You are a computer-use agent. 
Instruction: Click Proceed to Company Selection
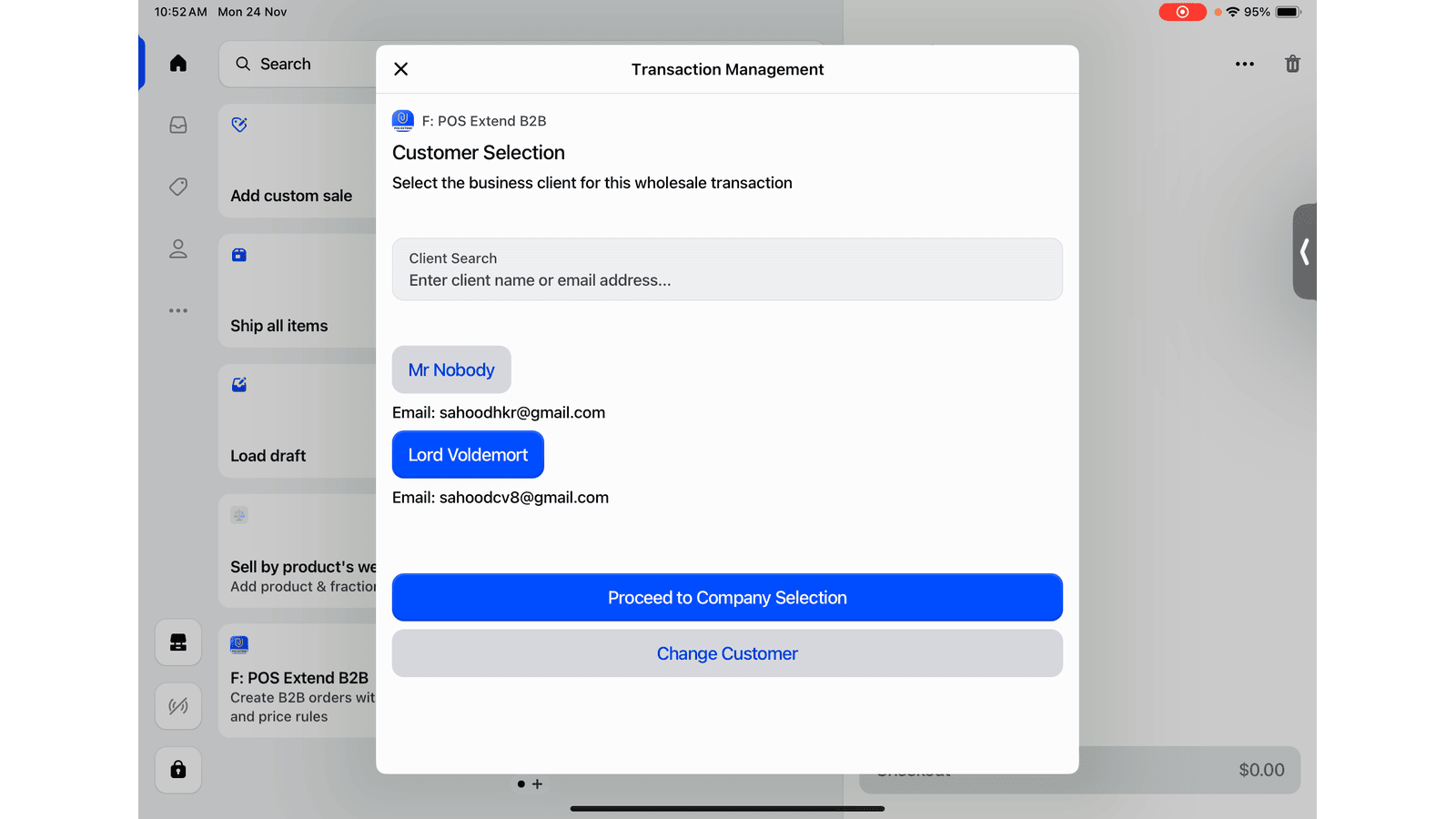coord(727,598)
